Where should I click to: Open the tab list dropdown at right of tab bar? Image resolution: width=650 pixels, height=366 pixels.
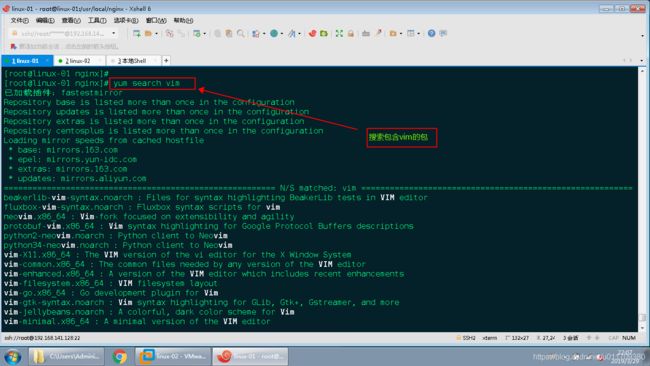coord(642,61)
